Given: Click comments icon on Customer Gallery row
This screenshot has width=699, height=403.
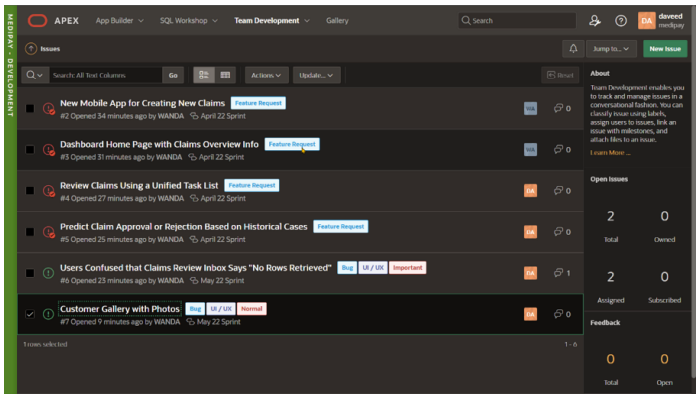Looking at the screenshot, I should tap(558, 314).
